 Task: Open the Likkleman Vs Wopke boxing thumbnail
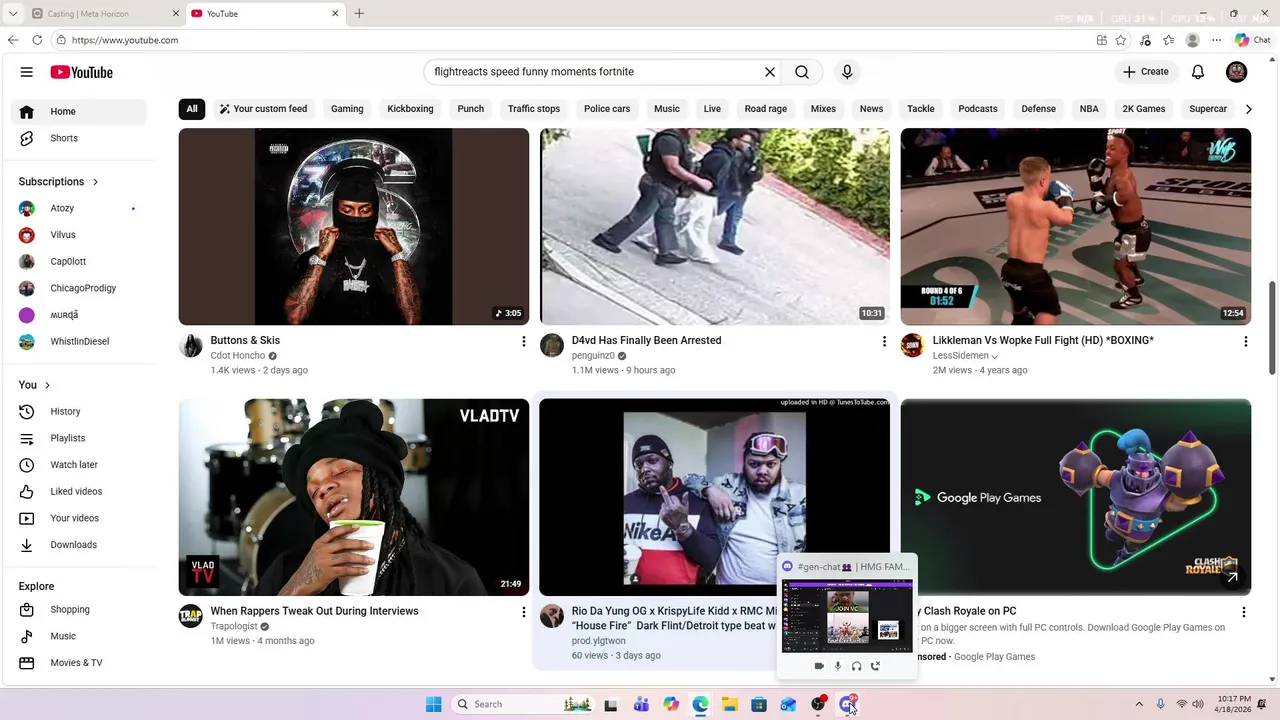pyautogui.click(x=1075, y=226)
